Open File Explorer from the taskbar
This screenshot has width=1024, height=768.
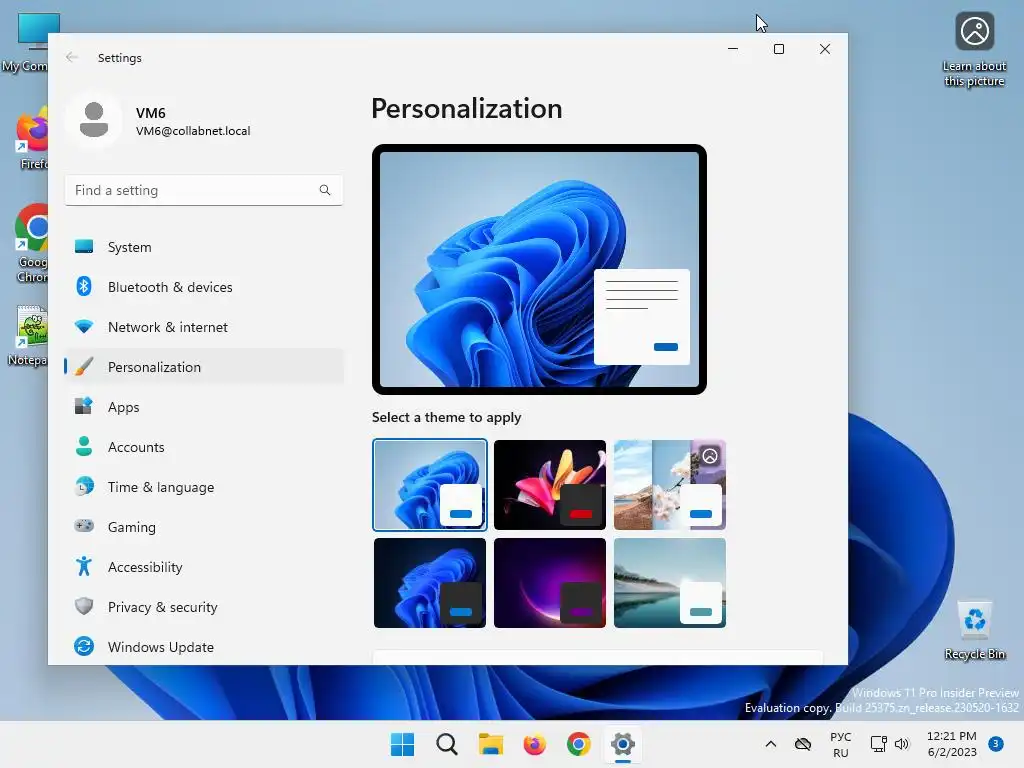490,744
